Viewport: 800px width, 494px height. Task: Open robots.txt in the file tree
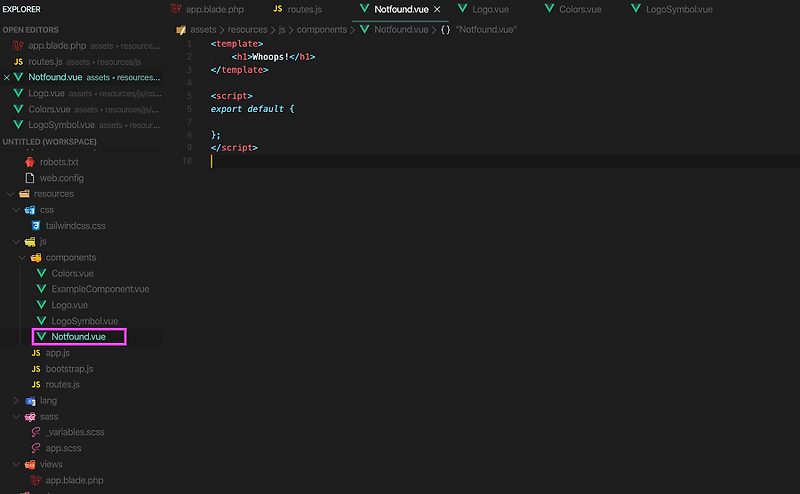(x=59, y=162)
